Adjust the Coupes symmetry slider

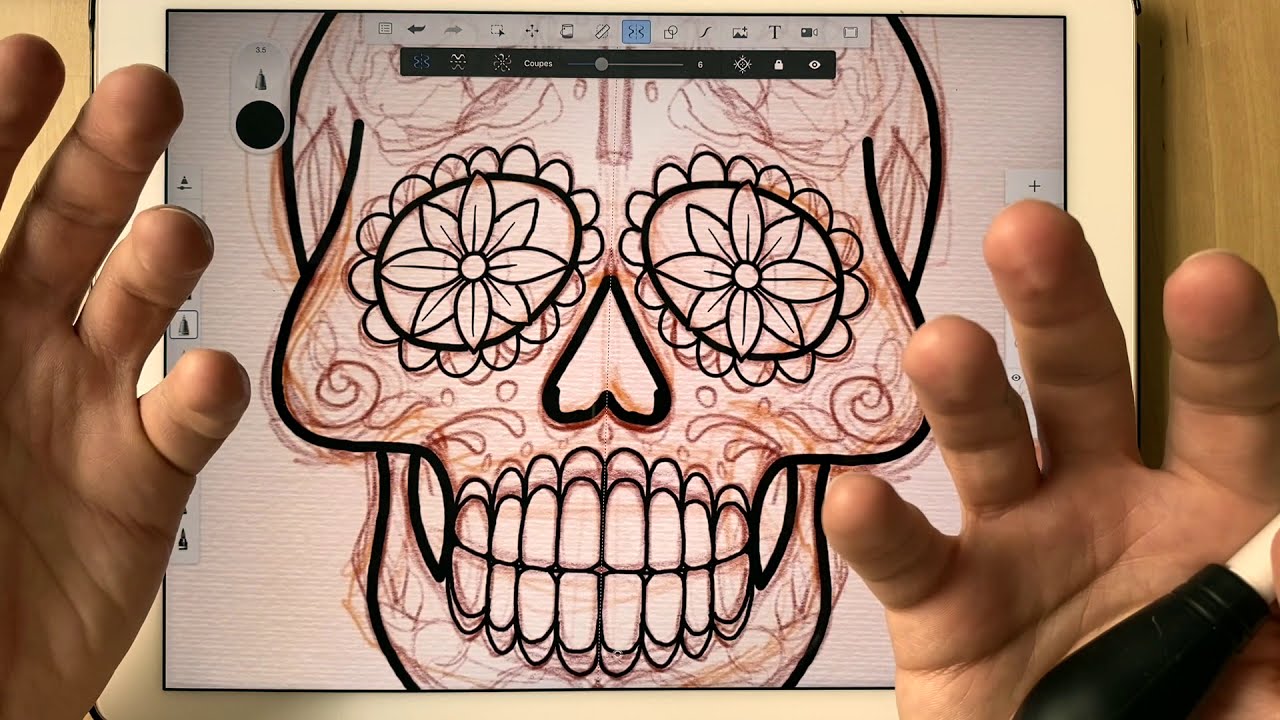tap(625, 64)
